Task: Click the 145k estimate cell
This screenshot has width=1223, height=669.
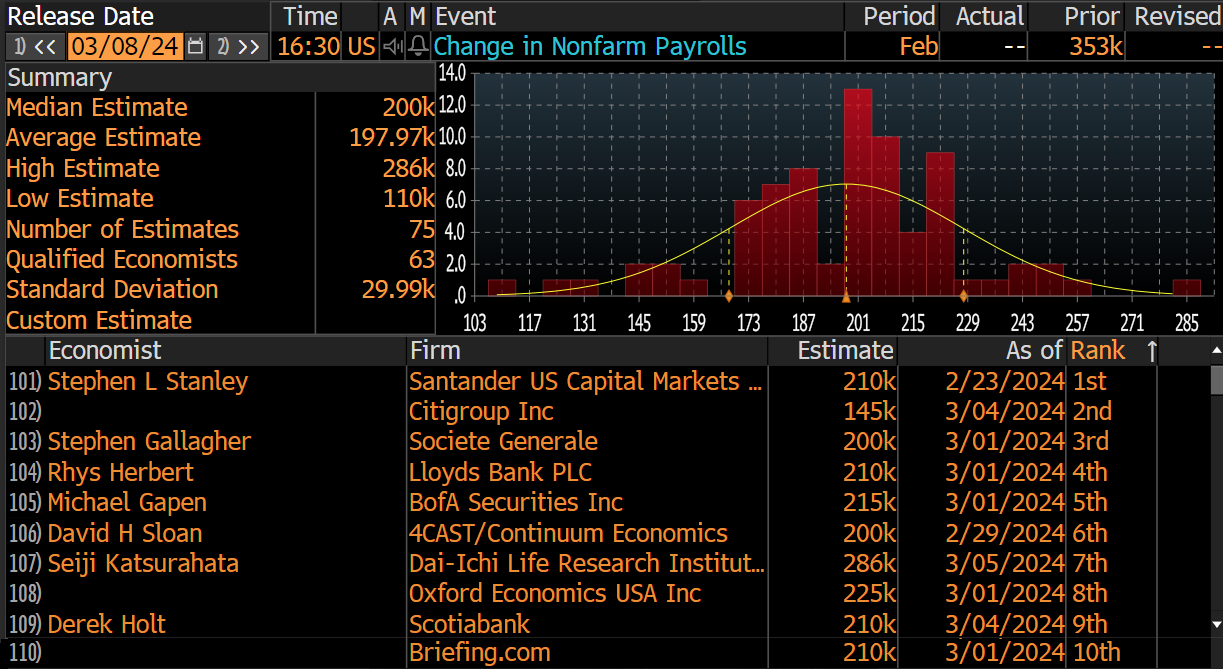Action: (869, 412)
